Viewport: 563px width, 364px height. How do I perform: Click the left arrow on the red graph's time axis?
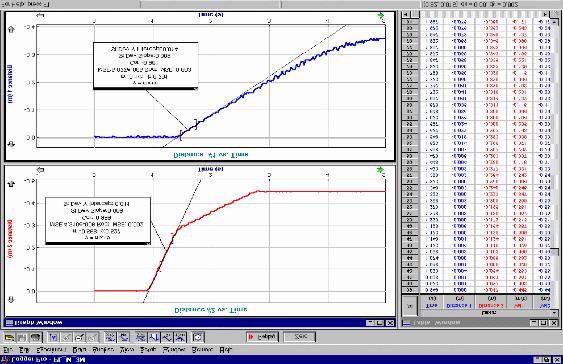pos(41,170)
